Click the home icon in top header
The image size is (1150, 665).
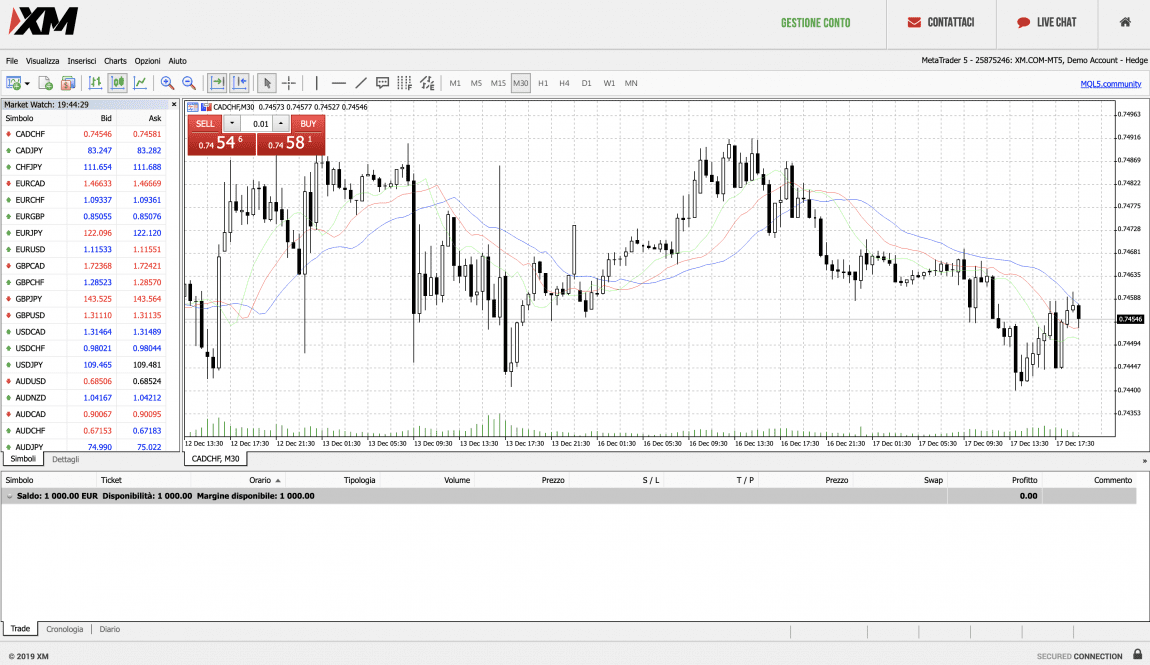coord(1125,22)
